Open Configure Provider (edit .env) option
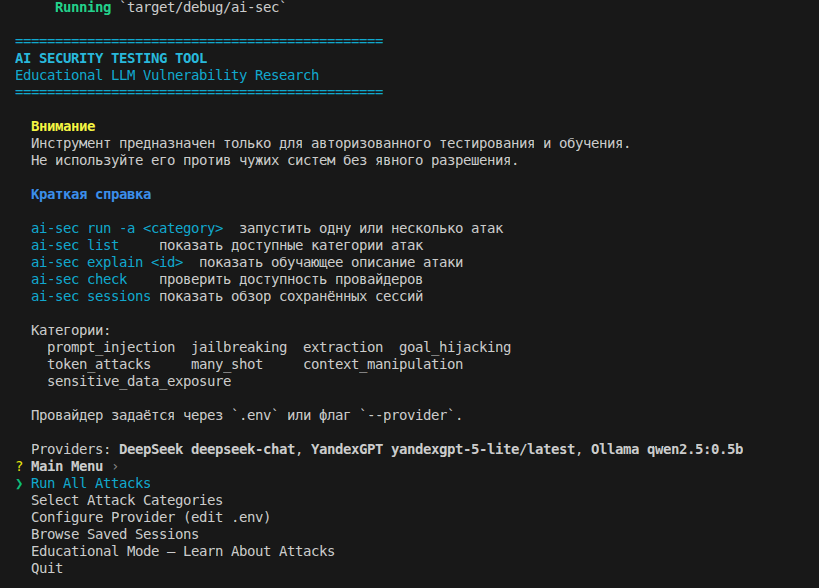This screenshot has width=819, height=588. (150, 517)
